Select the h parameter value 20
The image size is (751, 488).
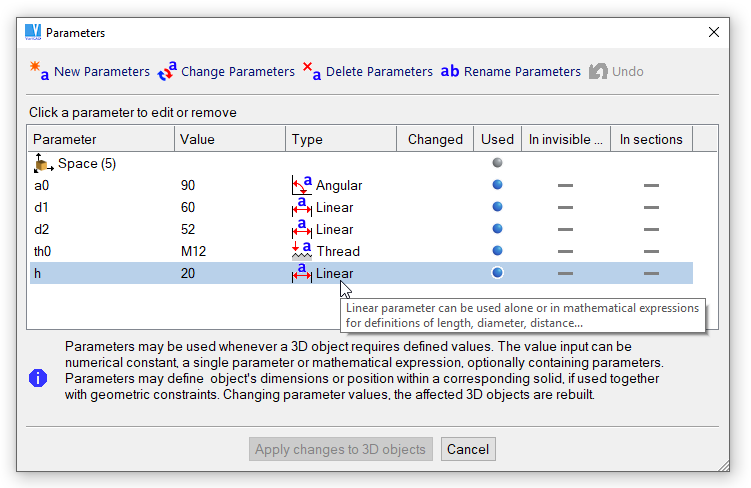188,273
